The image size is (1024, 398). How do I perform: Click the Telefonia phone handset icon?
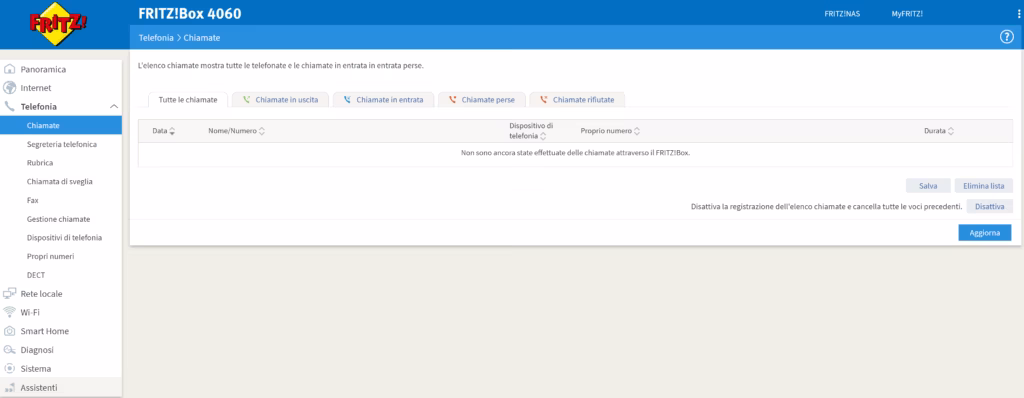click(x=10, y=107)
